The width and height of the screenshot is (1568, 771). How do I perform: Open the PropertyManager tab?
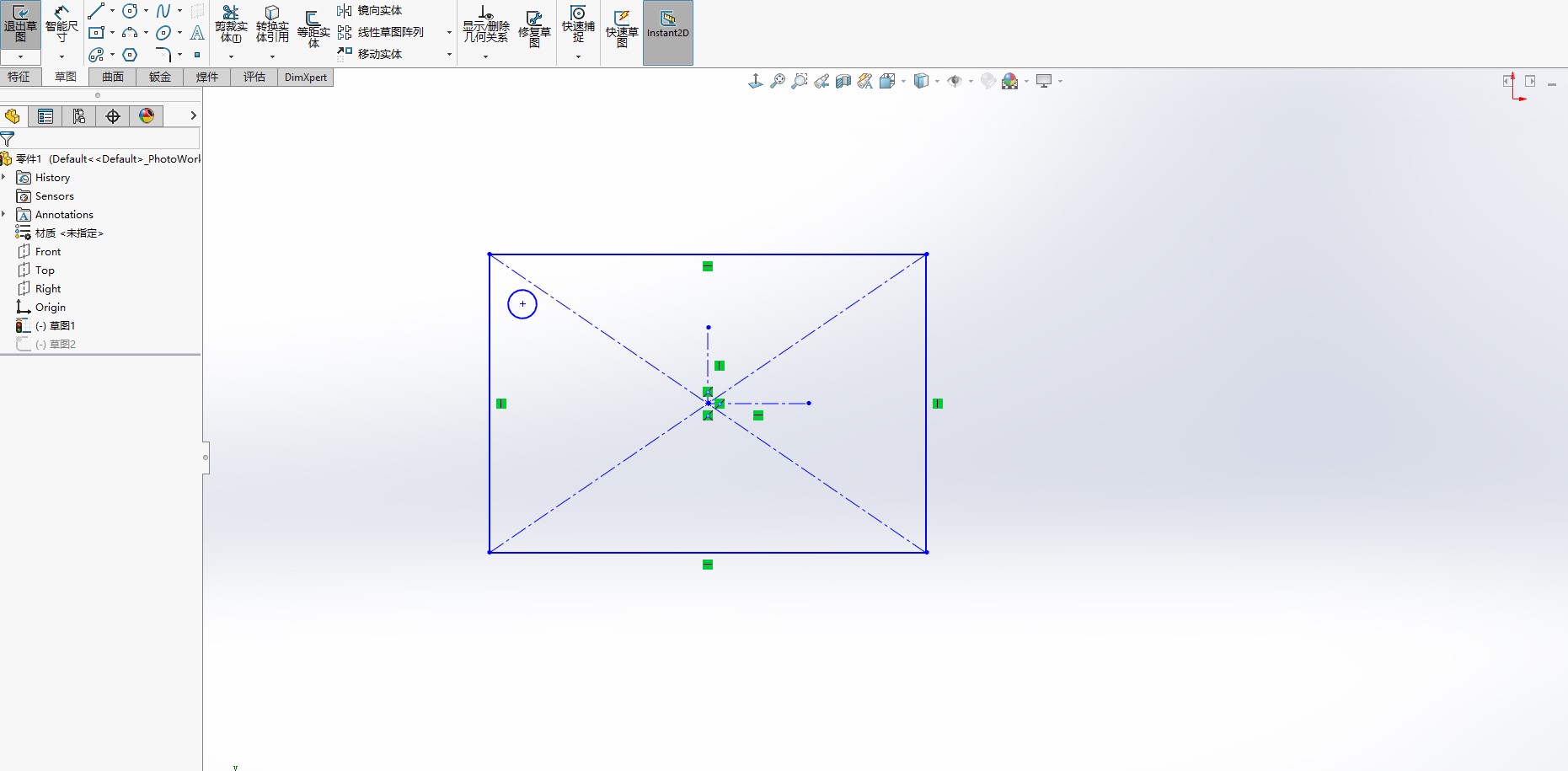tap(45, 116)
